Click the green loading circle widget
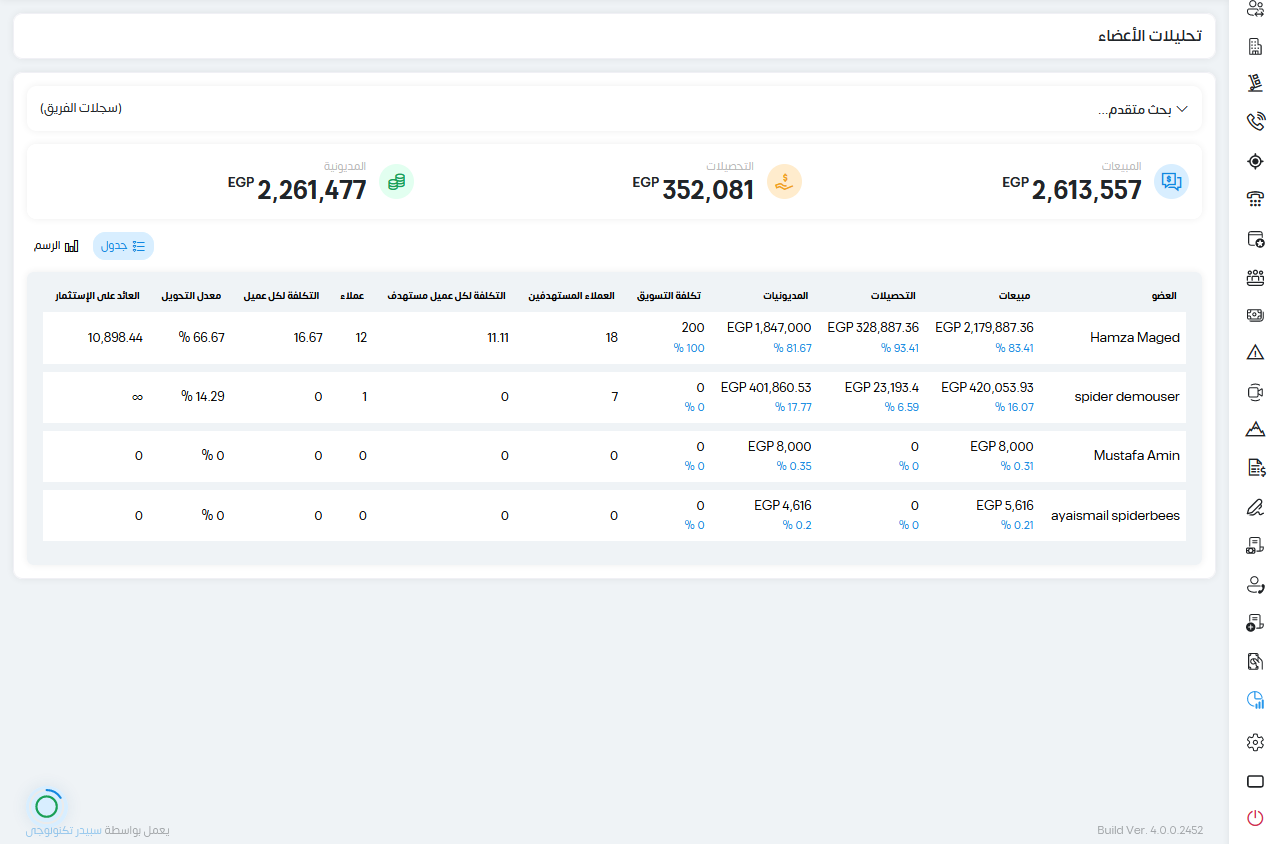Viewport: 1279px width, 844px height. pyautogui.click(x=47, y=805)
